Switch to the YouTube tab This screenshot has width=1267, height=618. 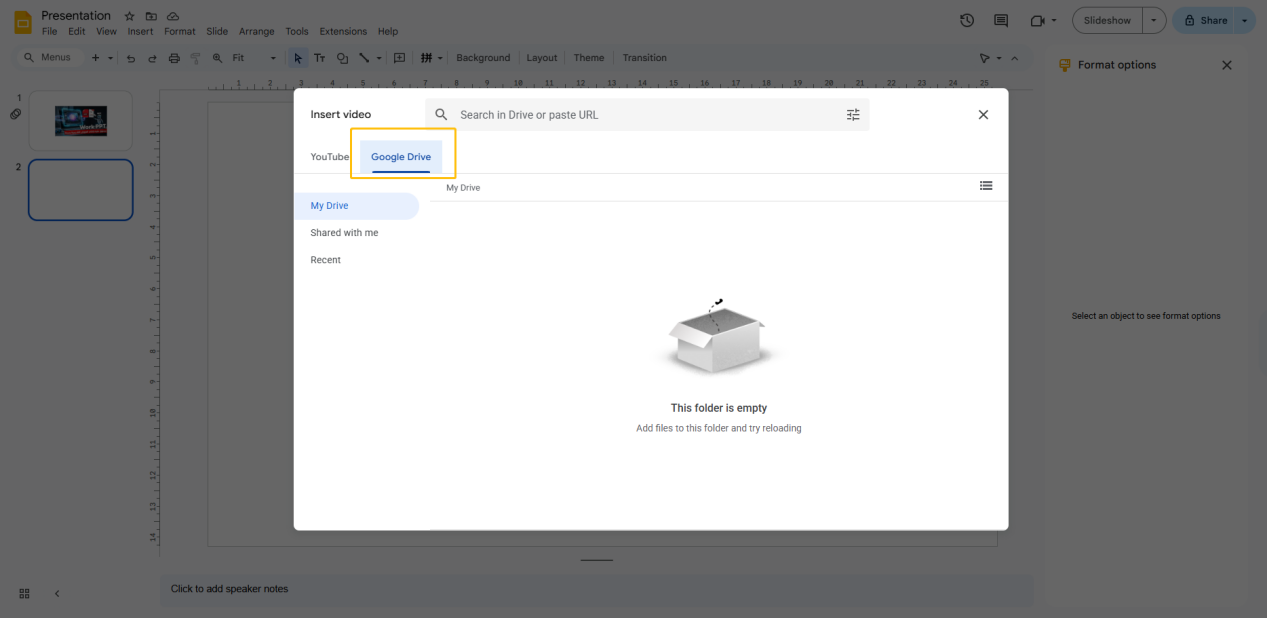330,156
